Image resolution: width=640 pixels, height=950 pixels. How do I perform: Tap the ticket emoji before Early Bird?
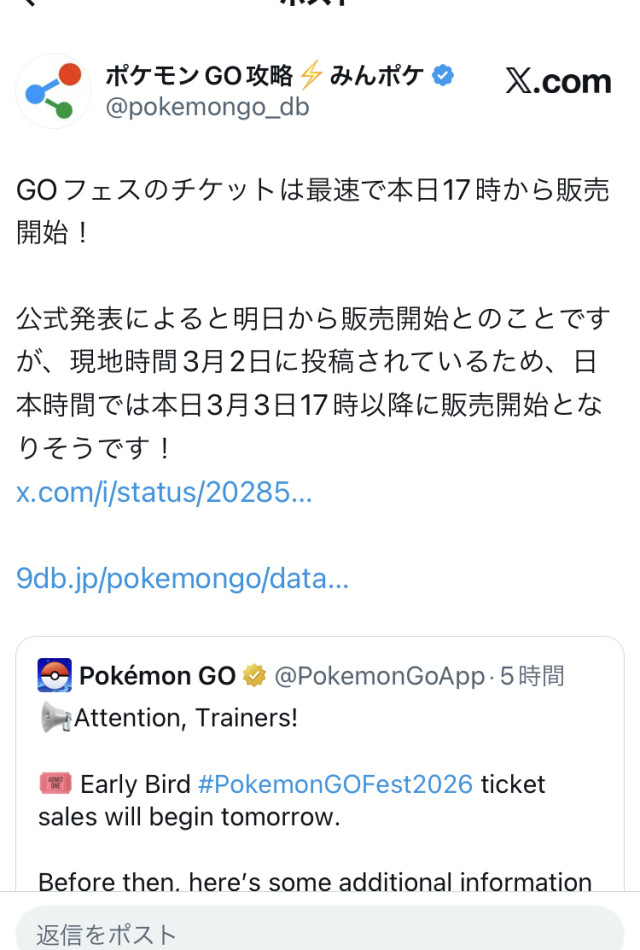click(x=56, y=783)
